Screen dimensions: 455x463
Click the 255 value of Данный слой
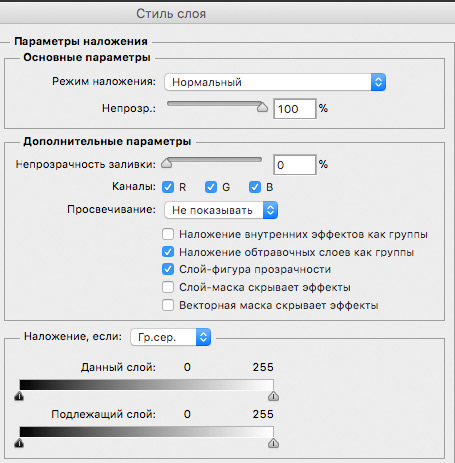(263, 367)
